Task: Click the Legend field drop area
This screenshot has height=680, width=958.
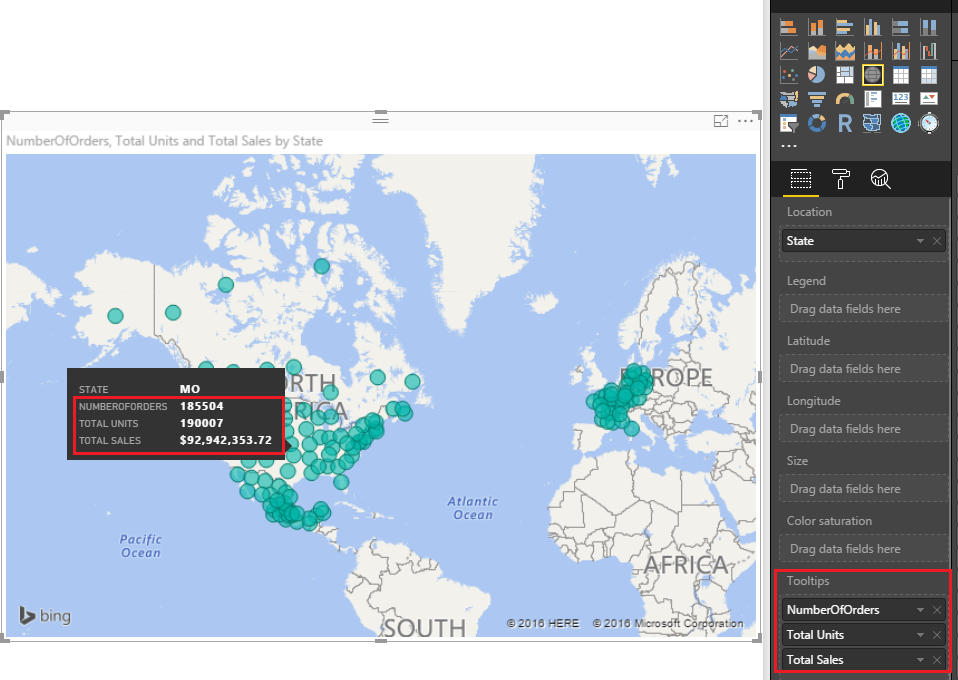Action: click(x=863, y=309)
